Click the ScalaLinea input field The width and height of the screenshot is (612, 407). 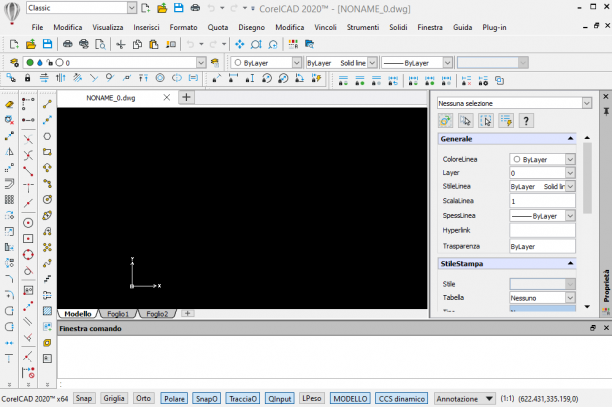542,201
